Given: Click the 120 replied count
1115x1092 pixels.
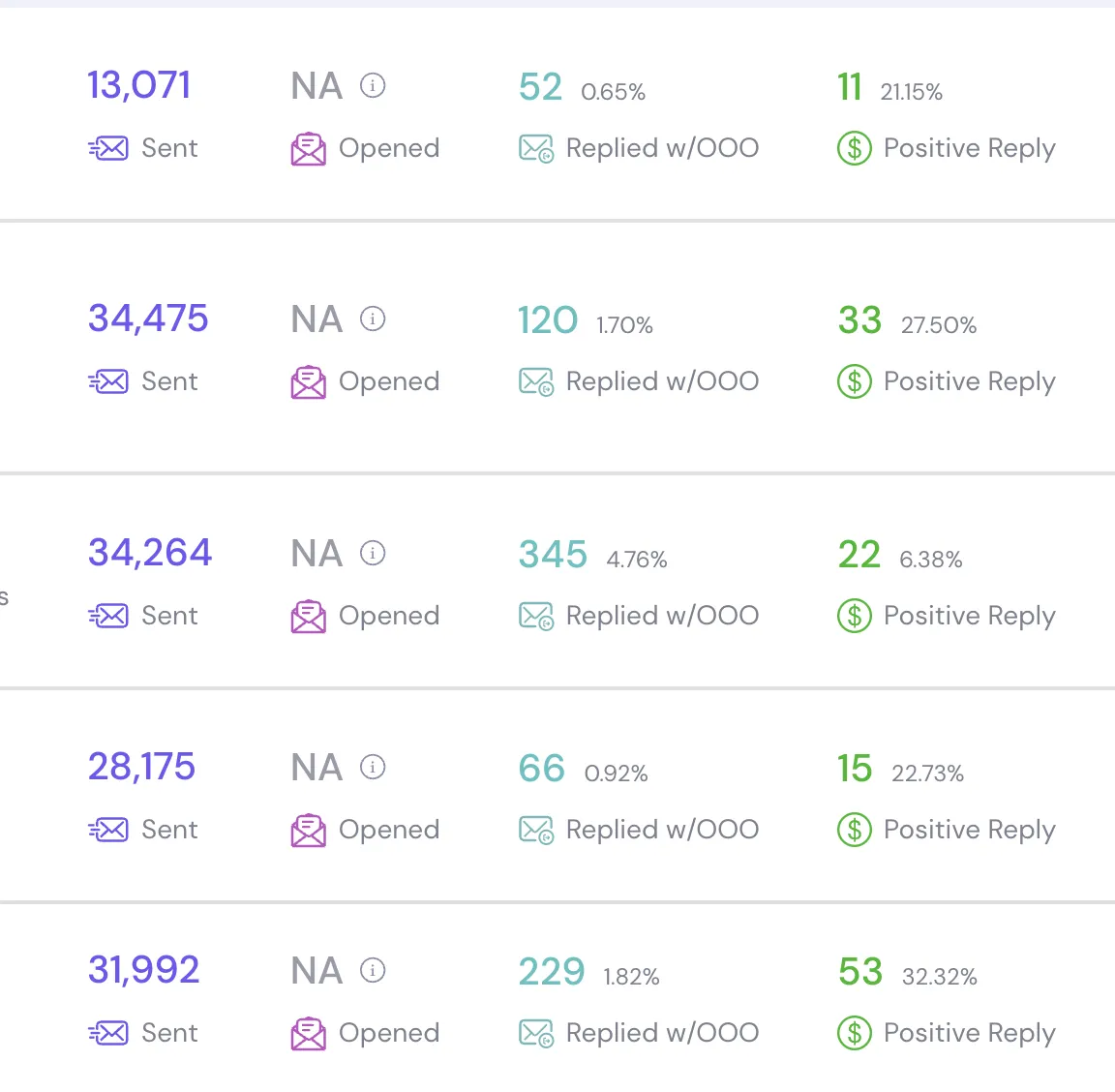Looking at the screenshot, I should pos(548,320).
